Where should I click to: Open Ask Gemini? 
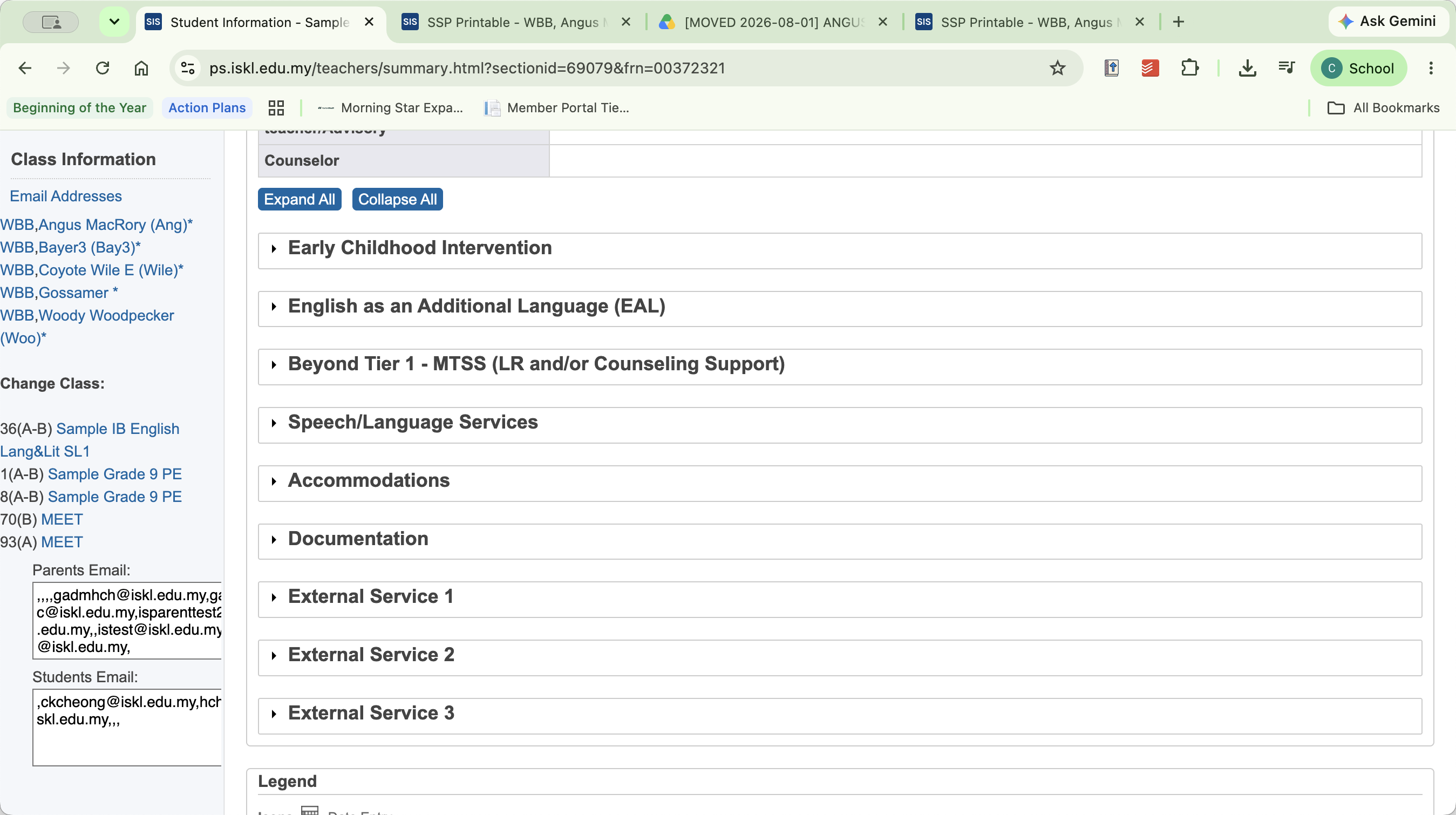(x=1387, y=22)
